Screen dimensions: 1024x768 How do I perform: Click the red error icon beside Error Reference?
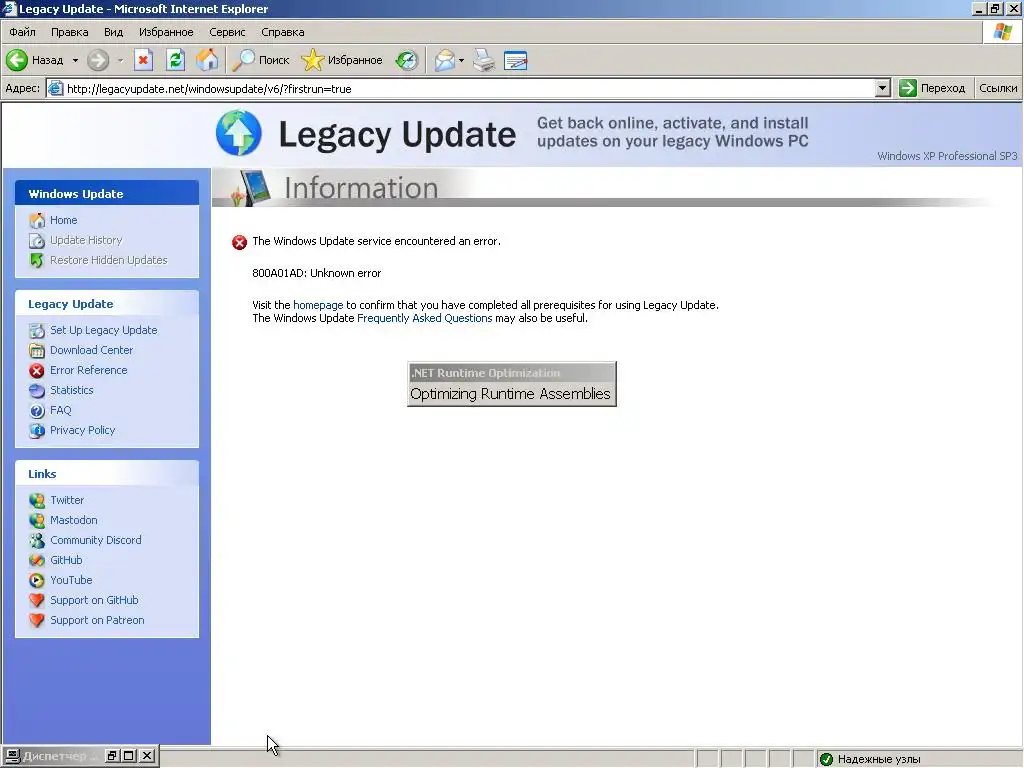coord(37,370)
